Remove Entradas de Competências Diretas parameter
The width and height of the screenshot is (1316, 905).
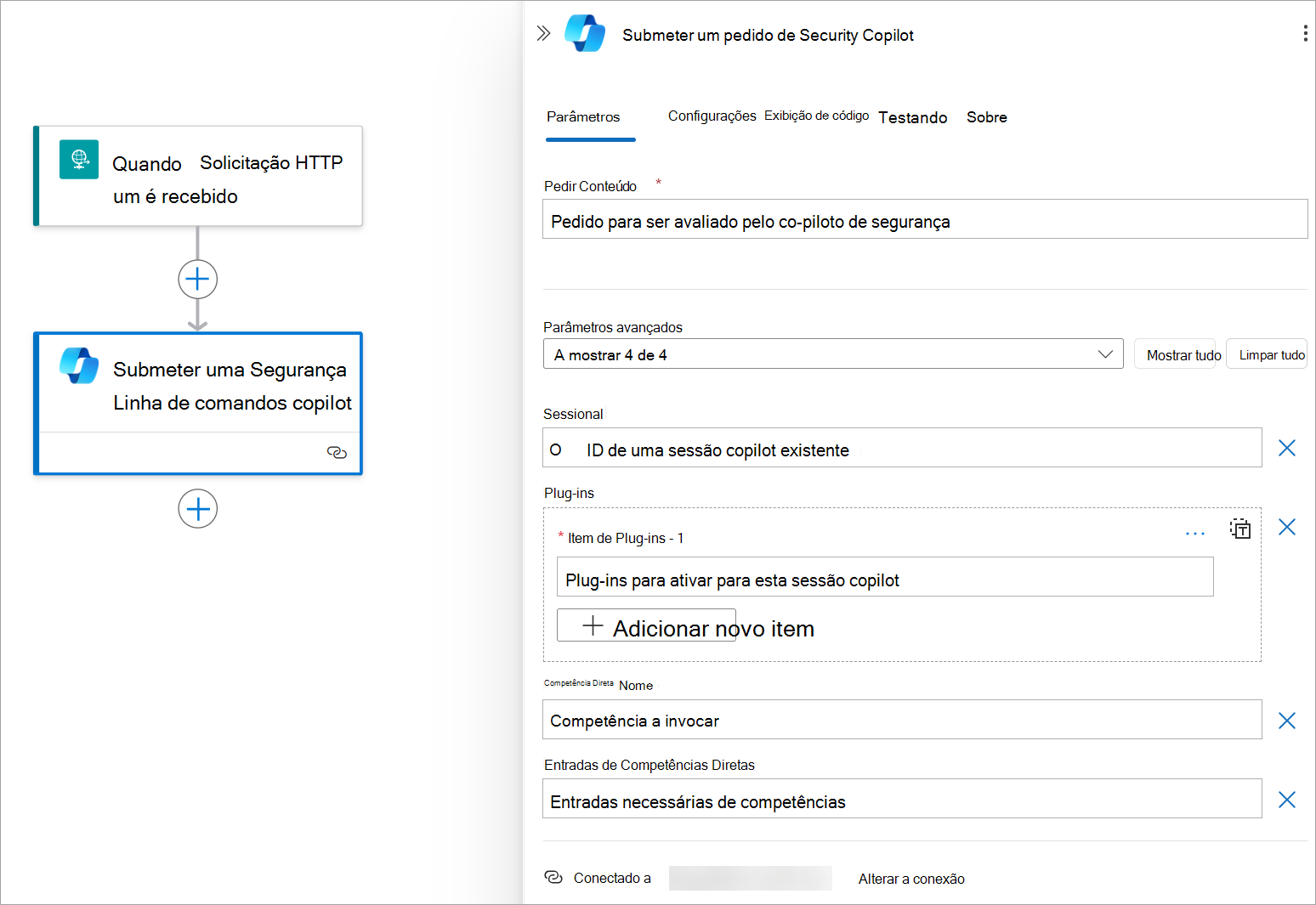(x=1287, y=800)
